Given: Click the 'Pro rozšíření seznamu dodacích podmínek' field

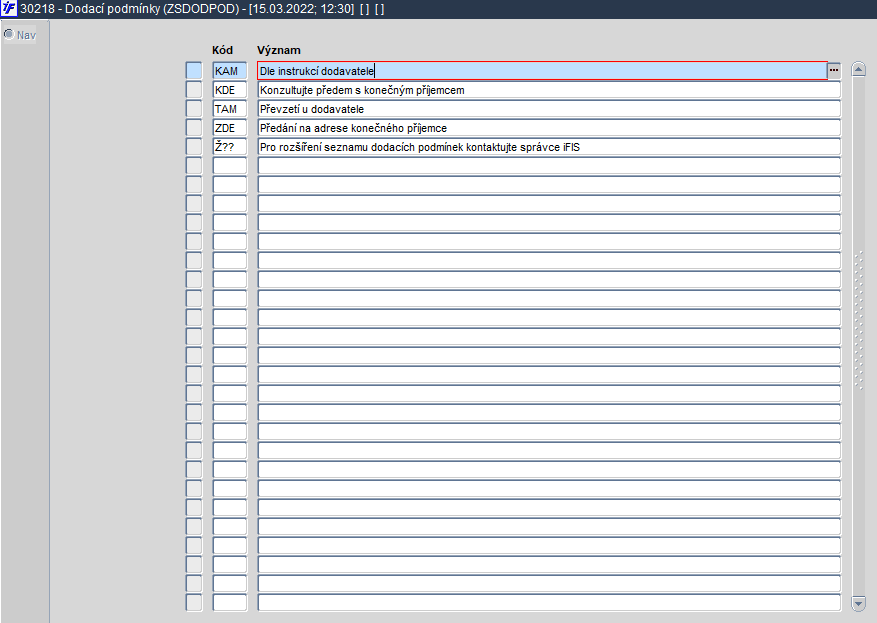Looking at the screenshot, I should point(549,147).
